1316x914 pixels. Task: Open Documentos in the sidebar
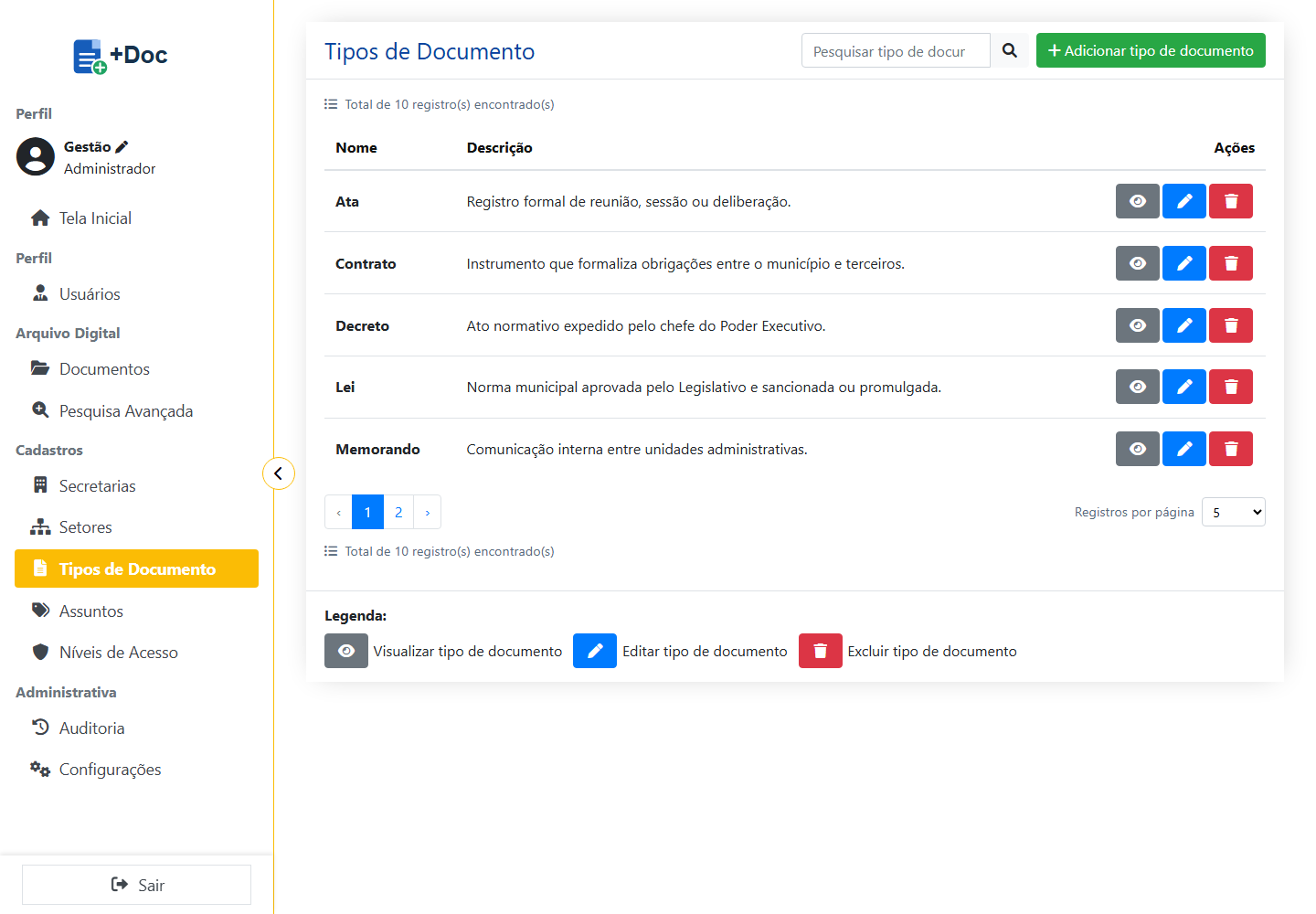(136, 369)
